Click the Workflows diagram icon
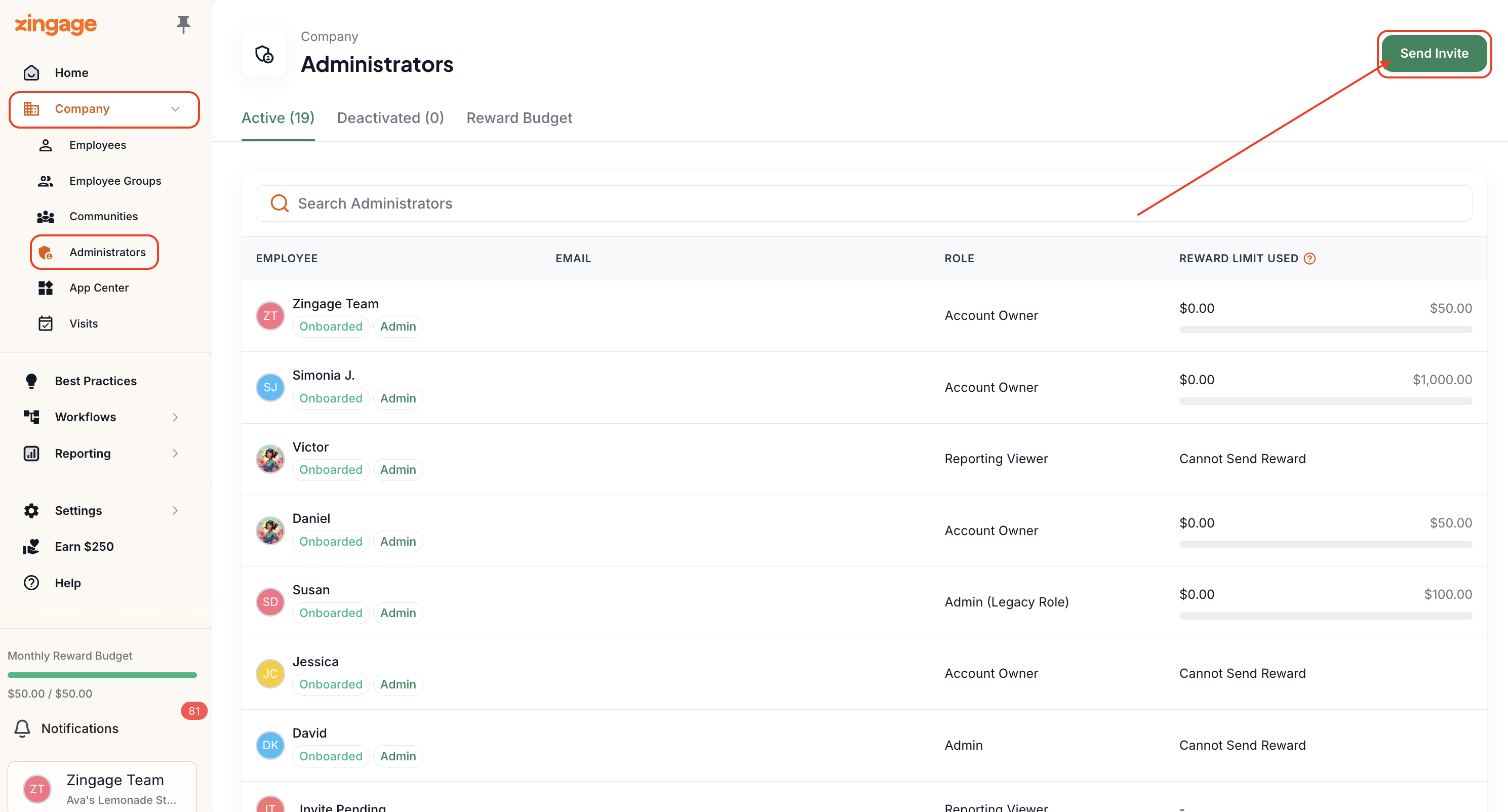This screenshot has height=812, width=1508. pyautogui.click(x=31, y=417)
